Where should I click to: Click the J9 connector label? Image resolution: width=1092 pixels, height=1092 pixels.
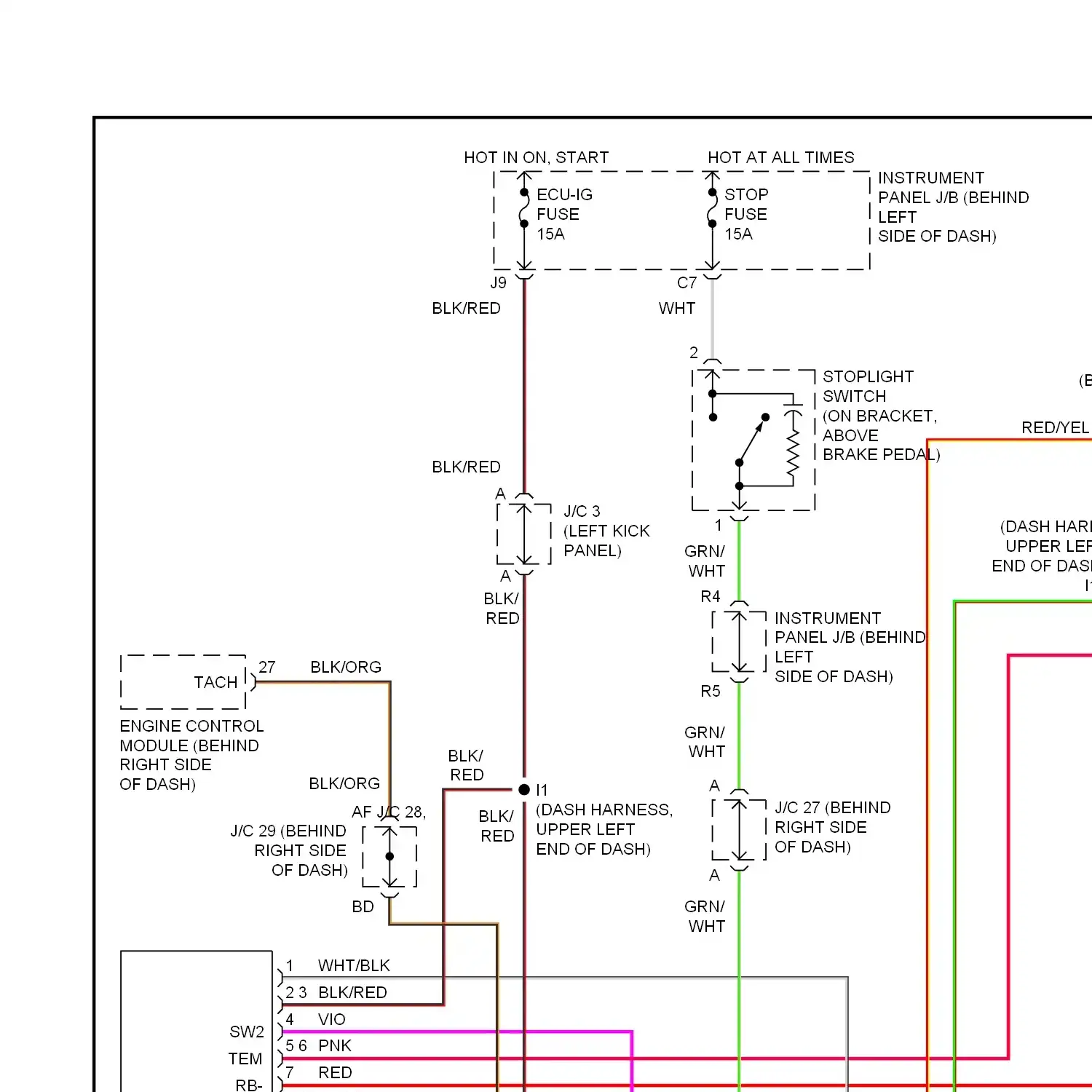pyautogui.click(x=498, y=282)
